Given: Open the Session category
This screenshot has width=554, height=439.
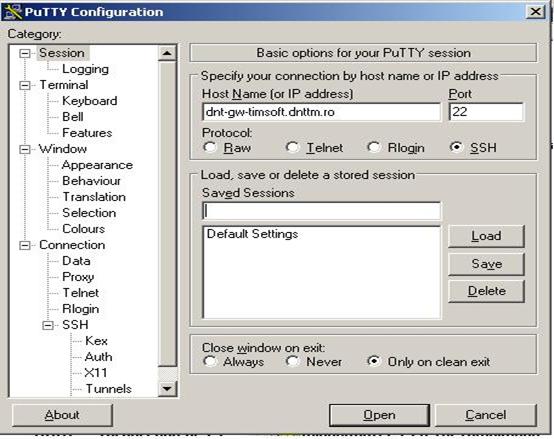Looking at the screenshot, I should pyautogui.click(x=62, y=53).
